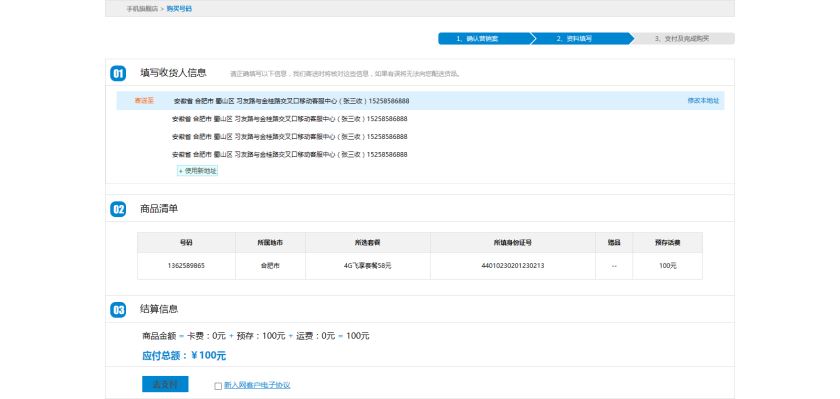Click the 填写收货人信息 section heading

tap(173, 73)
